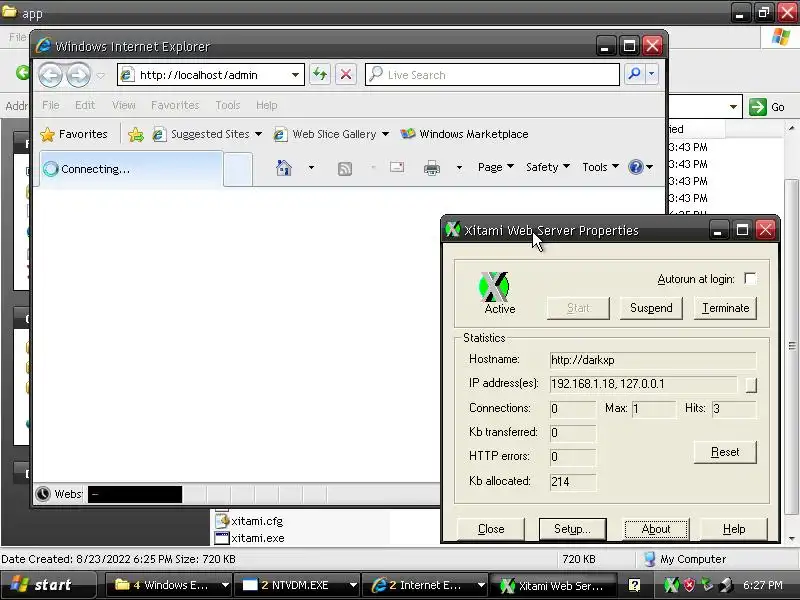Viewport: 800px width, 600px height.
Task: Click the RSS feeds icon in IE toolbar
Action: click(x=345, y=168)
